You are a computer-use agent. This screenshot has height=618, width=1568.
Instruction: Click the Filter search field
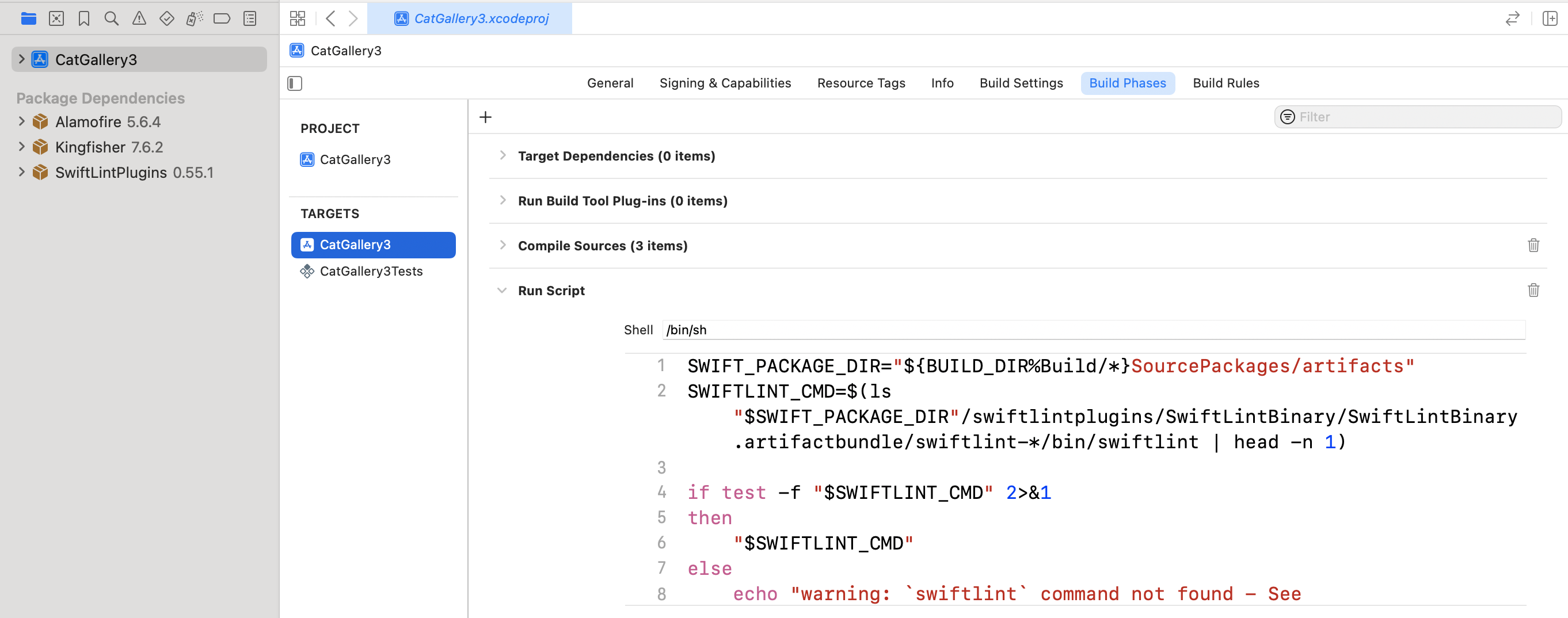point(1418,117)
